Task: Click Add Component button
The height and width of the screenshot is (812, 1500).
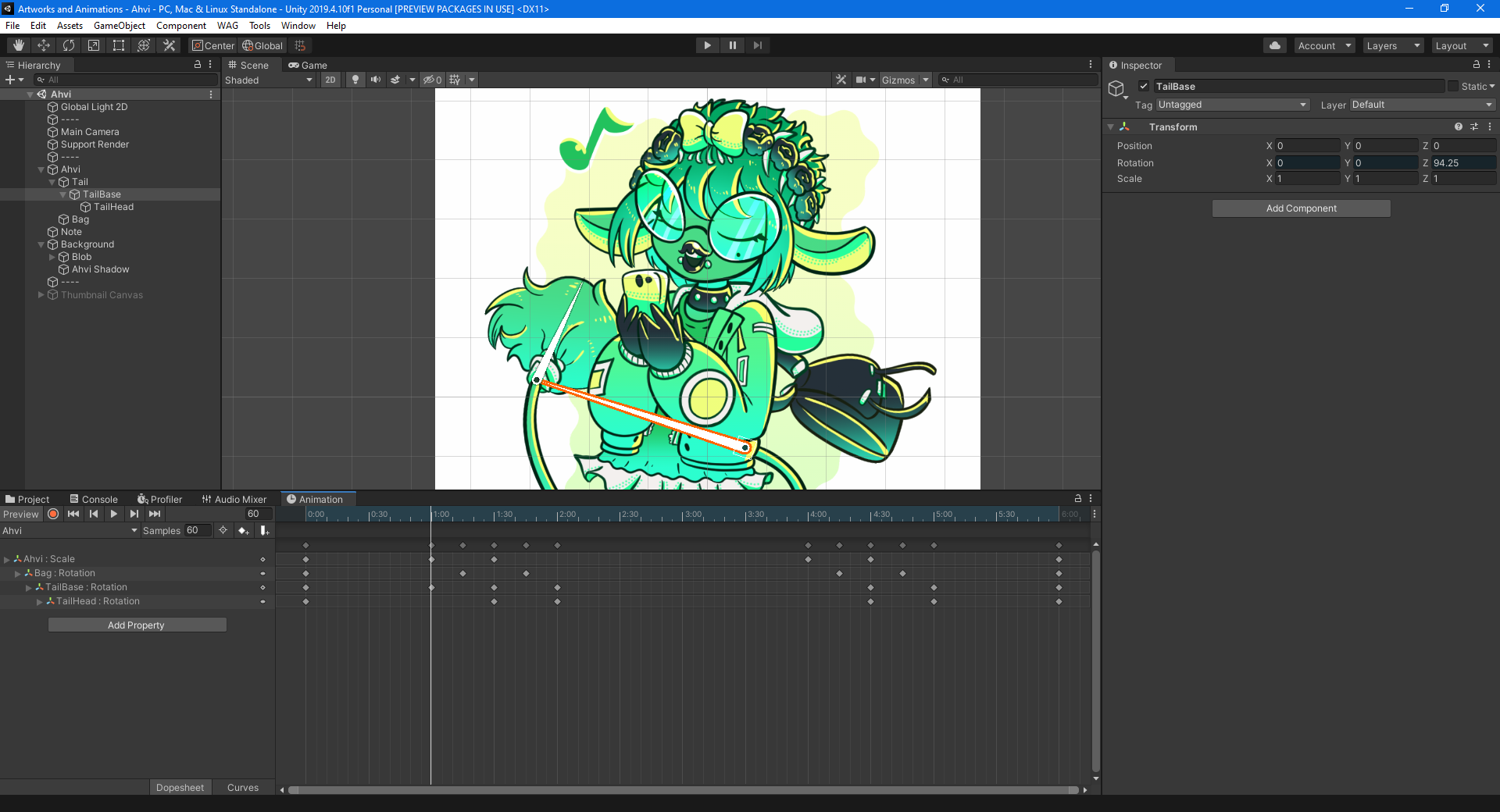Action: click(1301, 208)
